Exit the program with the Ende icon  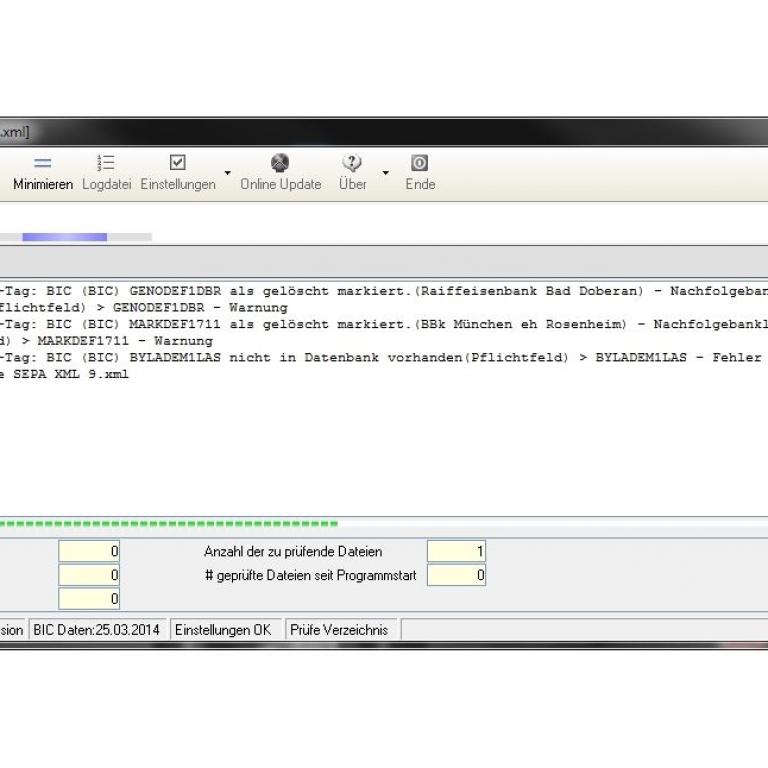coord(420,163)
